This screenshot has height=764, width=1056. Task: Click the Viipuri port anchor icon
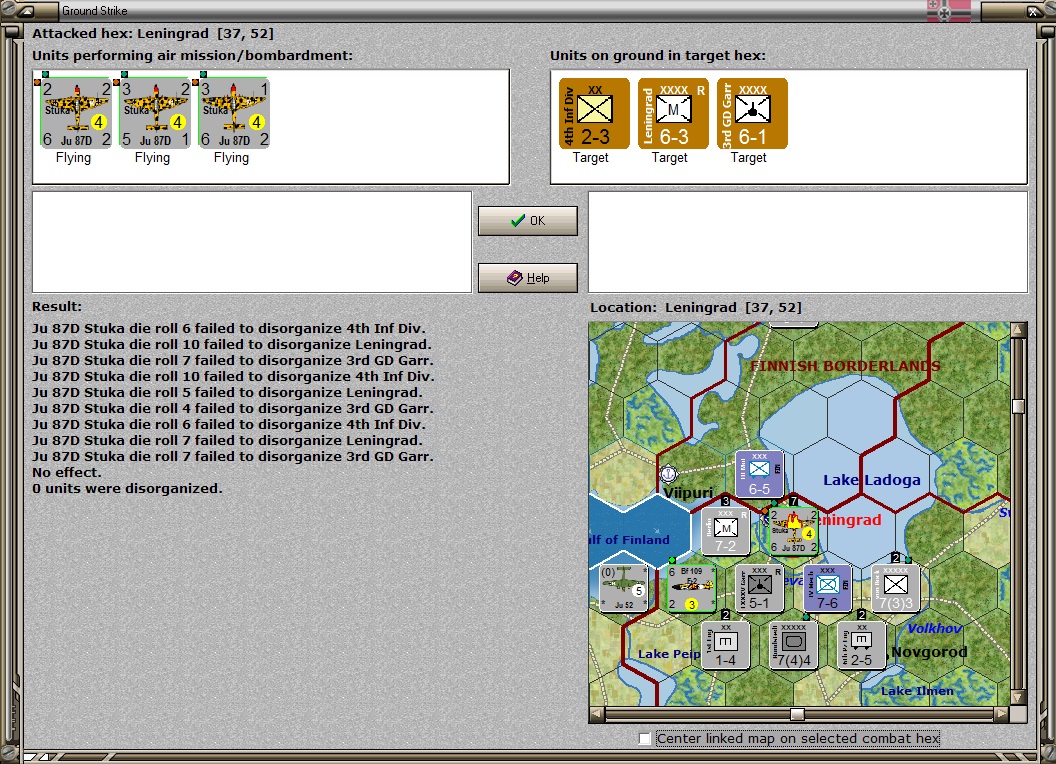coord(668,474)
